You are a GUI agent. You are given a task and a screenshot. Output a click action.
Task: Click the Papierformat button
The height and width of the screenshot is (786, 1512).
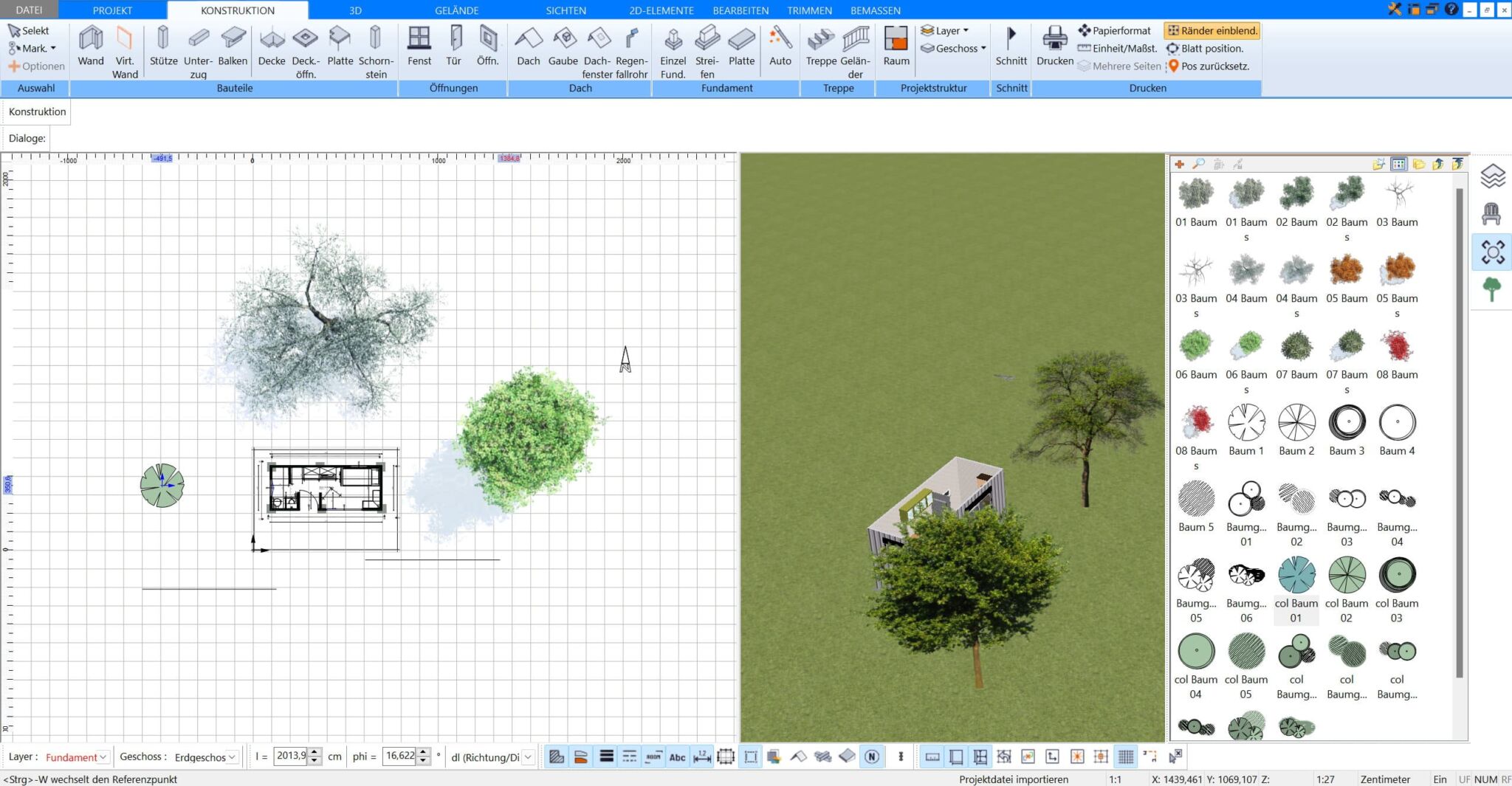click(x=1114, y=30)
